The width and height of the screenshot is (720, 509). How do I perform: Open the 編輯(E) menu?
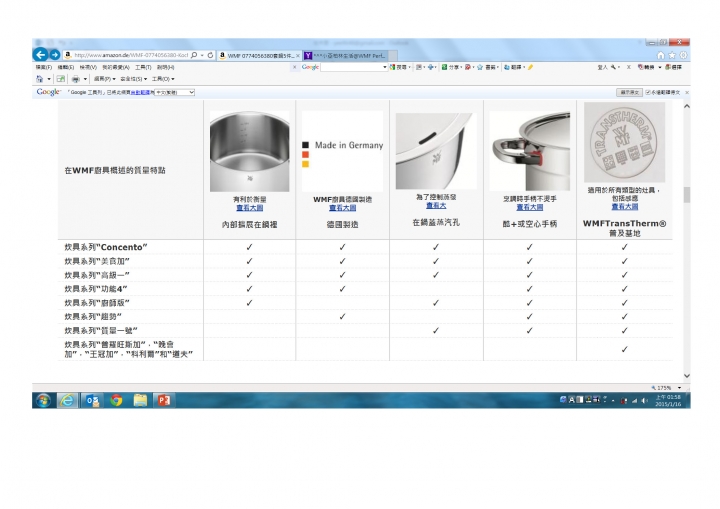tap(66, 67)
